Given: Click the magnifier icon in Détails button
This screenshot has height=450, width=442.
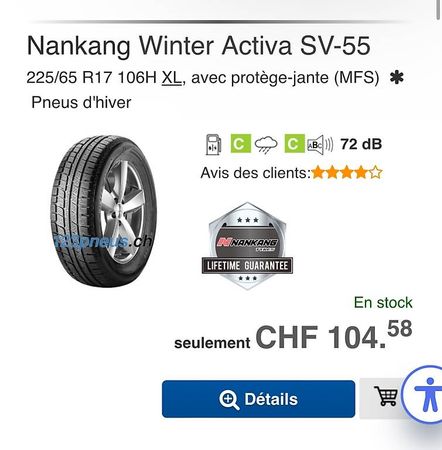Looking at the screenshot, I should 229,400.
